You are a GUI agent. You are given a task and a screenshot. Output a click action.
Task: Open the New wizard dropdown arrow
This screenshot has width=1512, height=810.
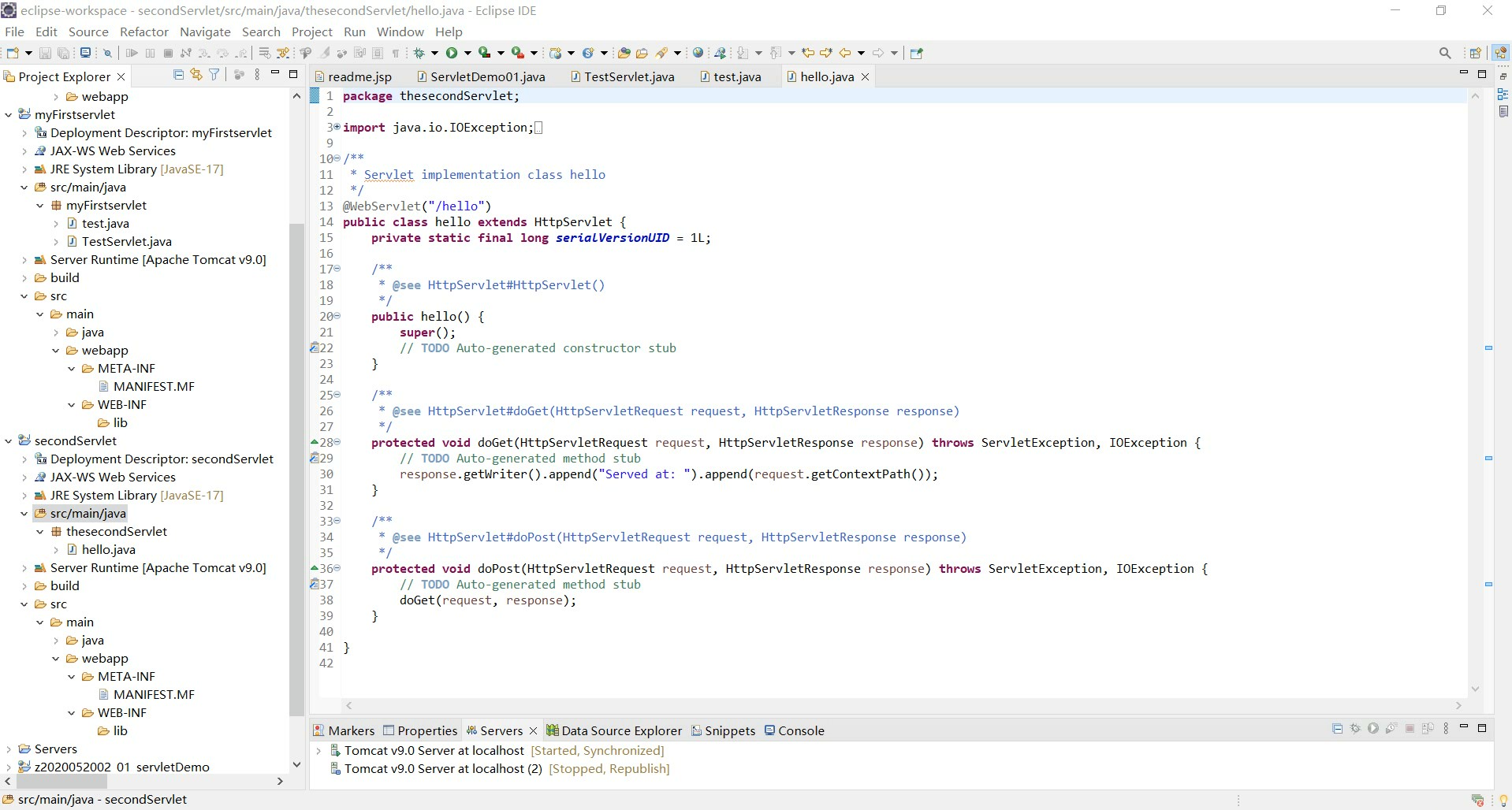click(29, 54)
